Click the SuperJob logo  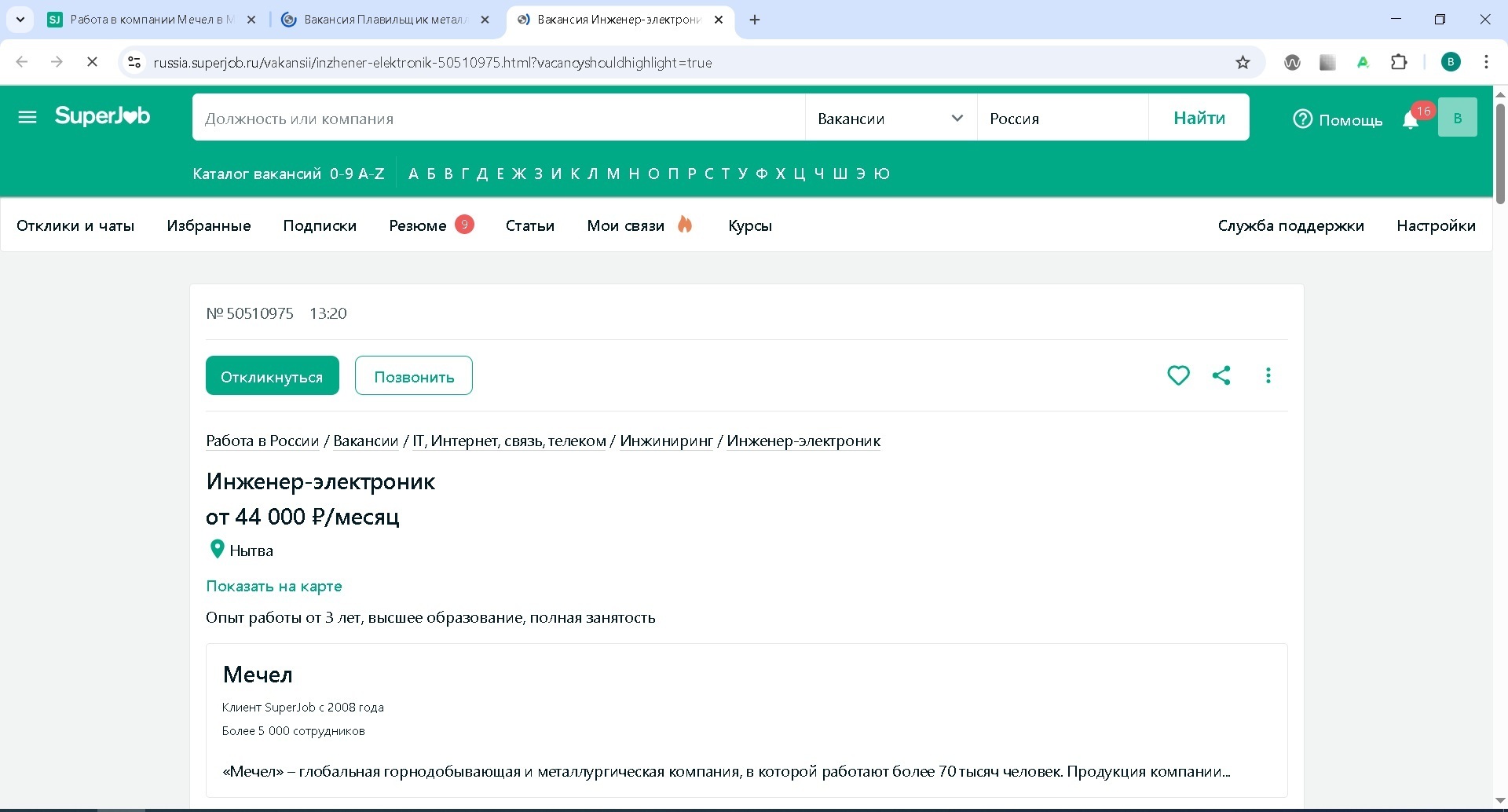[103, 117]
